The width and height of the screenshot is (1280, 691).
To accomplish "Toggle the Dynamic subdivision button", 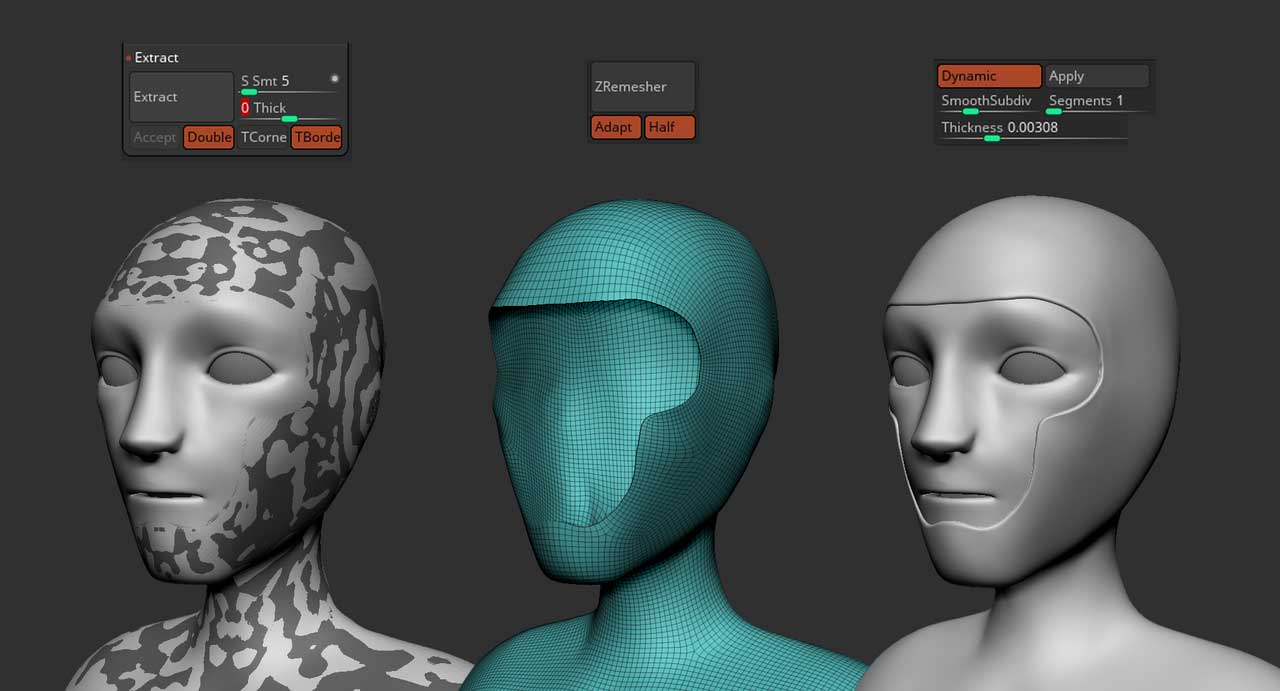I will [x=989, y=76].
